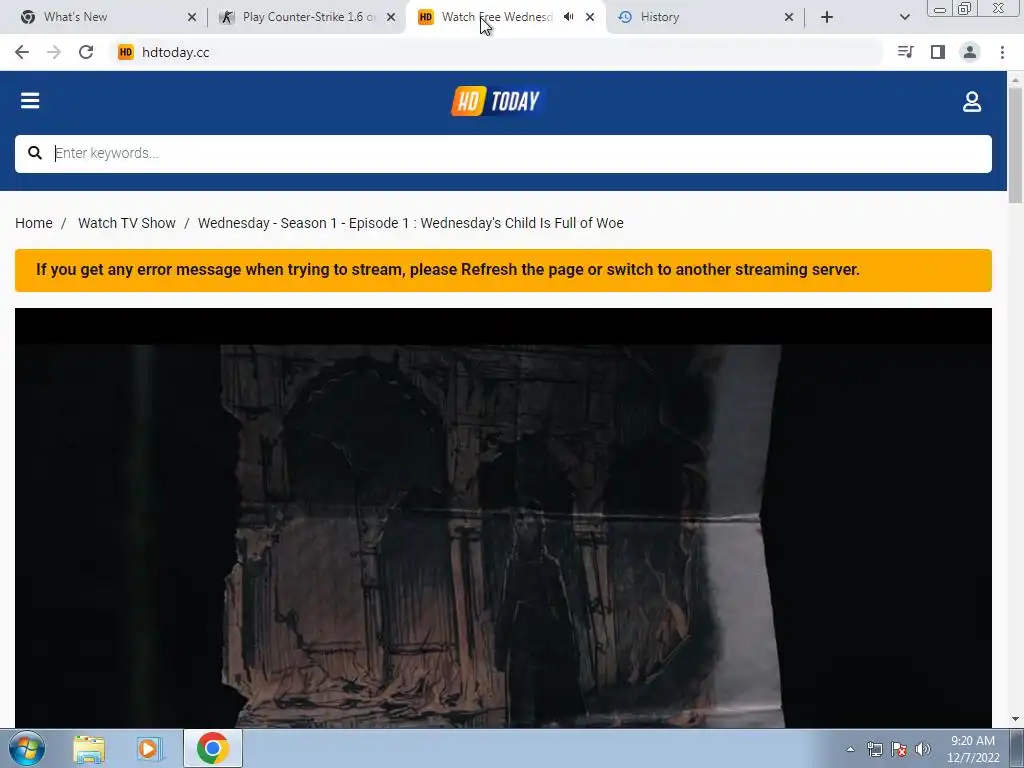Open the Chrome profile avatar
The height and width of the screenshot is (768, 1024).
970,52
